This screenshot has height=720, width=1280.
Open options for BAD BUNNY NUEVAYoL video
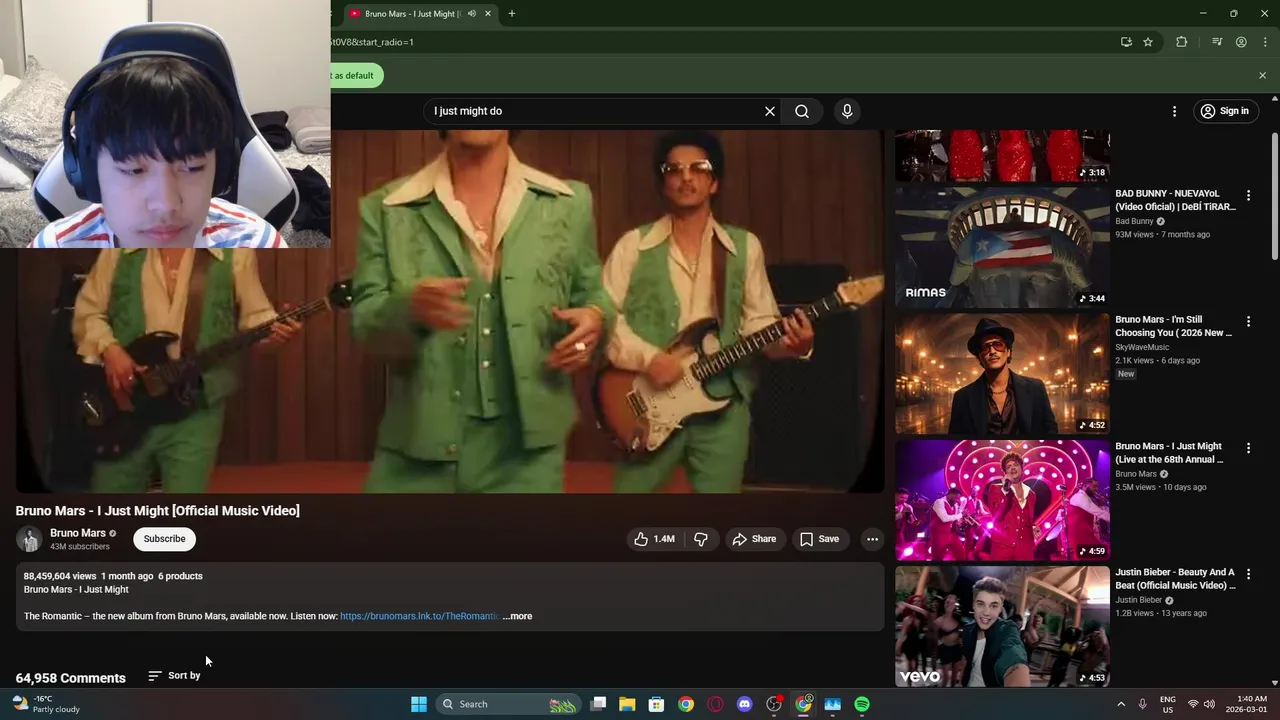tap(1248, 195)
